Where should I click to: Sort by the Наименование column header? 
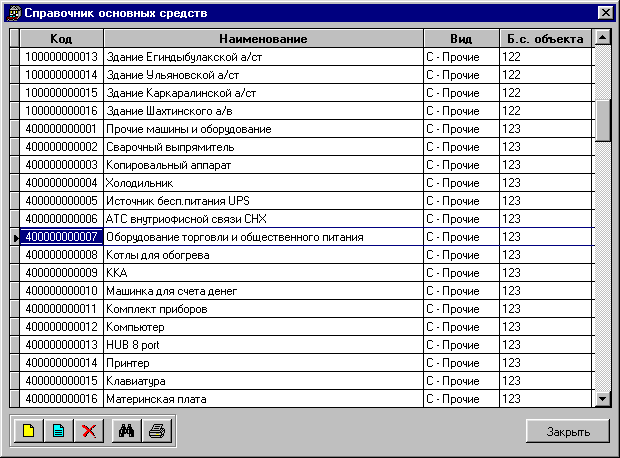point(262,38)
